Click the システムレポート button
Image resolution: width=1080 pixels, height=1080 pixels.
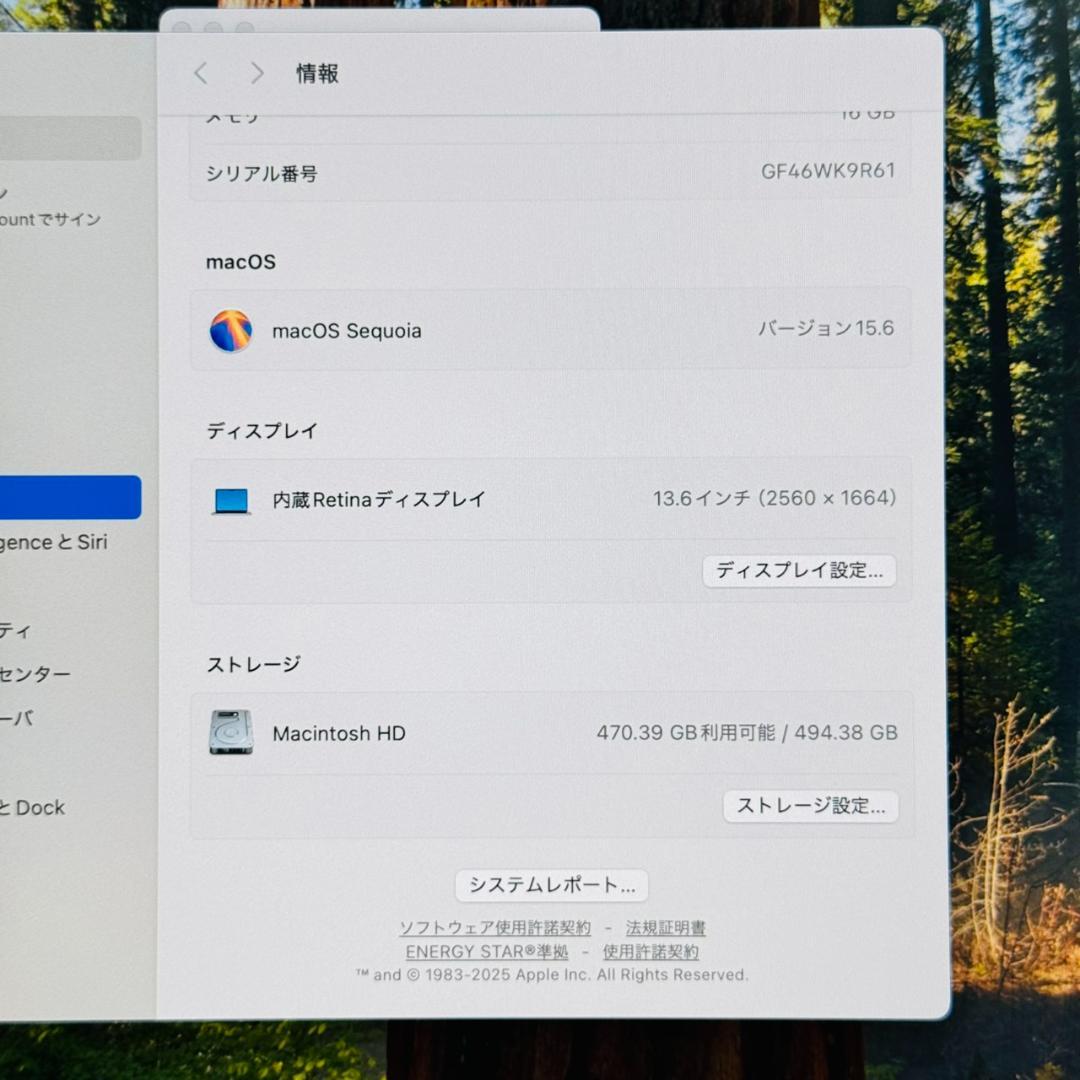(551, 885)
